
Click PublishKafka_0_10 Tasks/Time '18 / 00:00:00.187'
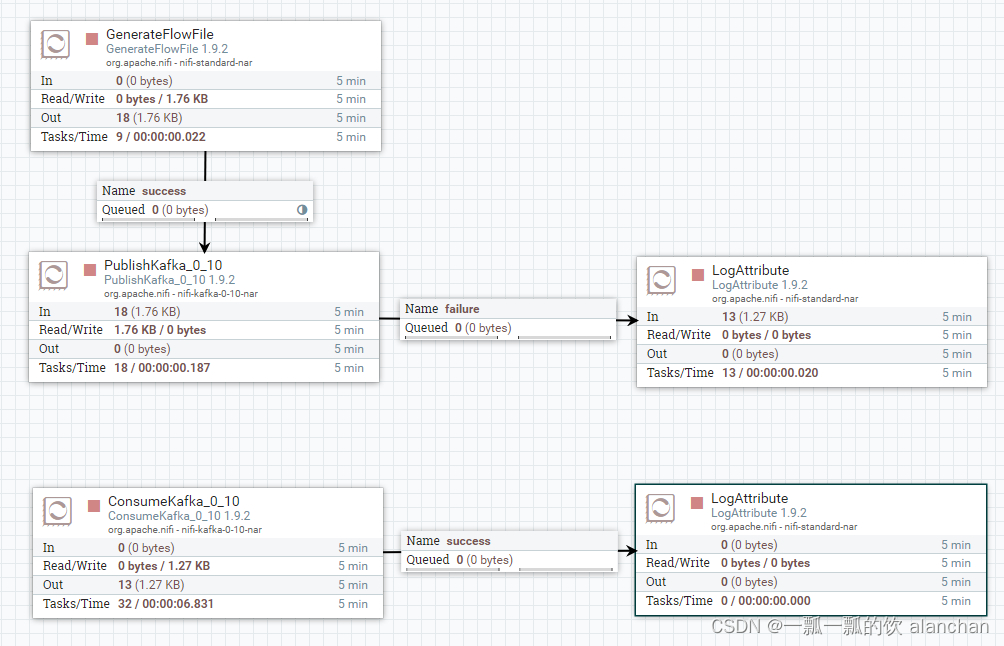coord(162,368)
